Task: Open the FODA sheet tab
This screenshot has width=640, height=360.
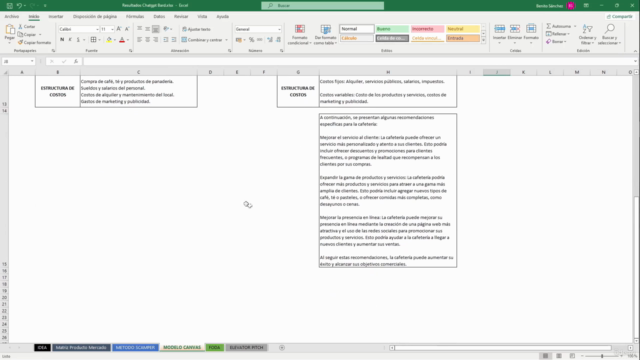Action: coord(215,347)
